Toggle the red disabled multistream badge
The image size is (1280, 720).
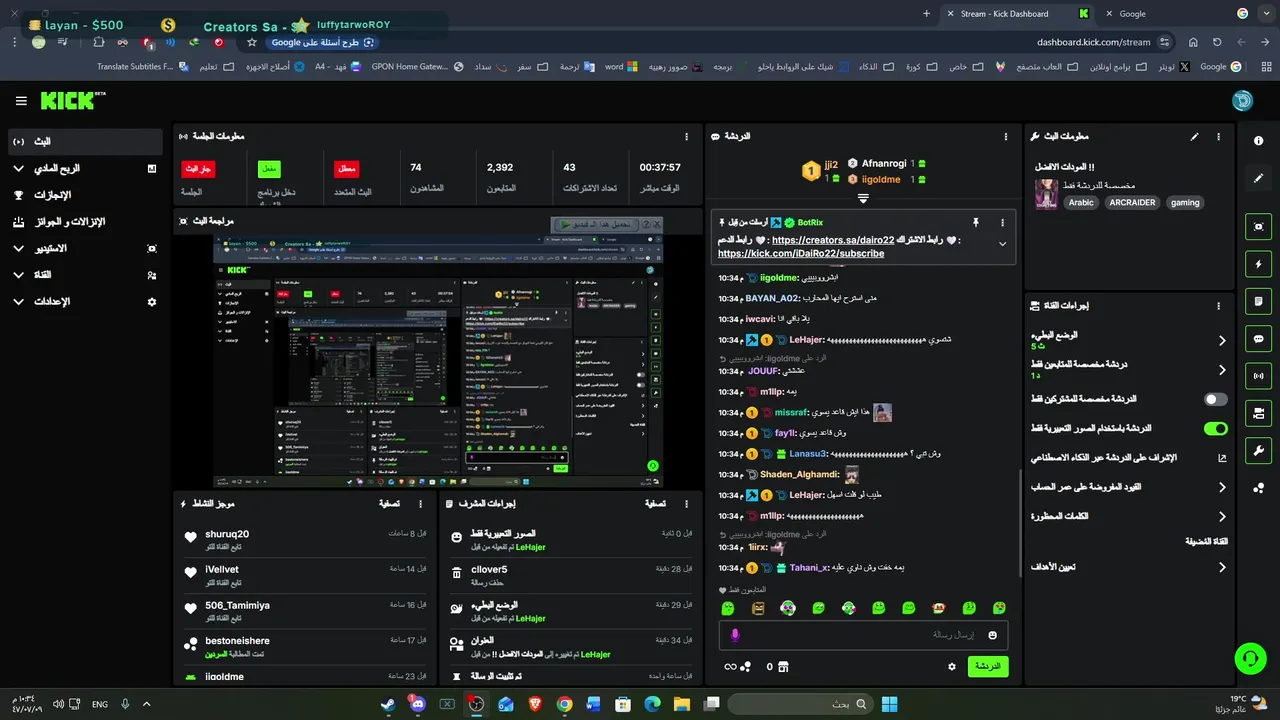click(346, 169)
